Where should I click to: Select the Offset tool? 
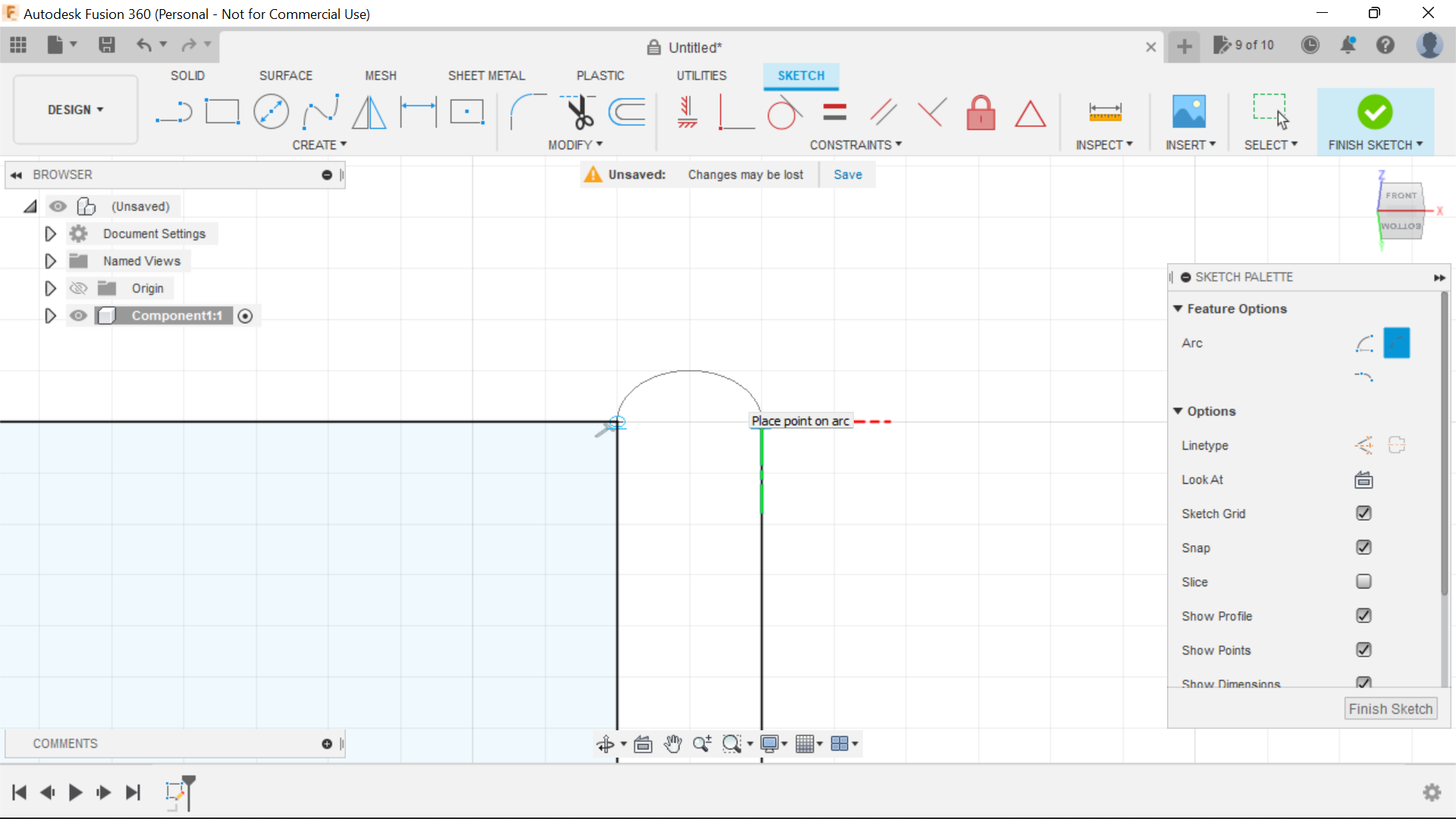point(627,112)
